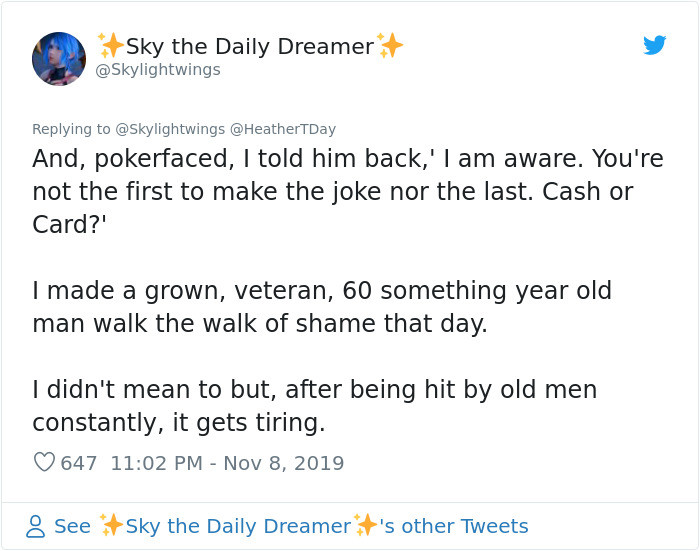The width and height of the screenshot is (700, 551).
Task: Click the 'constantly, it gets tiring' line
Action: tap(179, 422)
